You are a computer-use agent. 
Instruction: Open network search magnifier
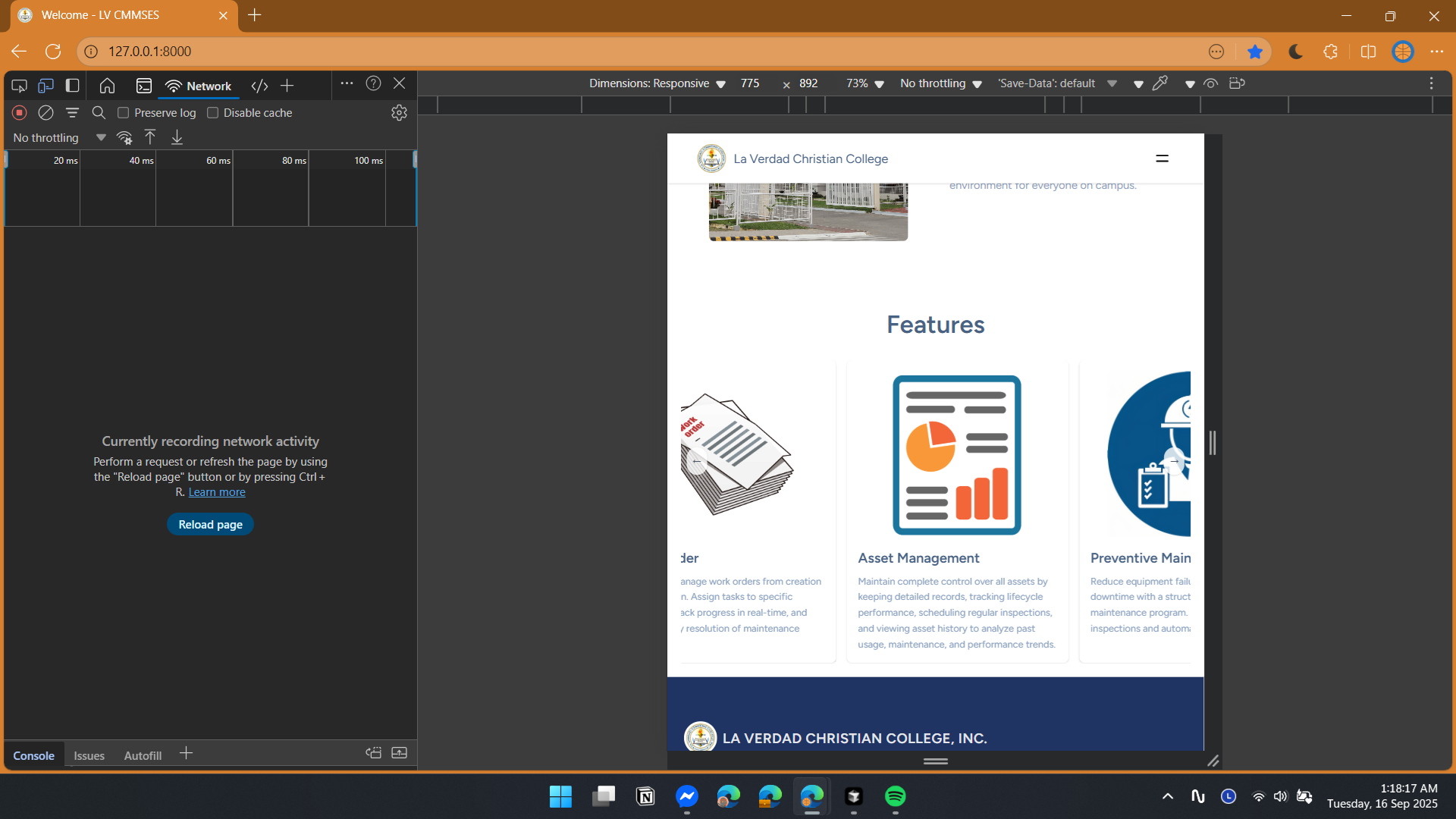click(99, 113)
